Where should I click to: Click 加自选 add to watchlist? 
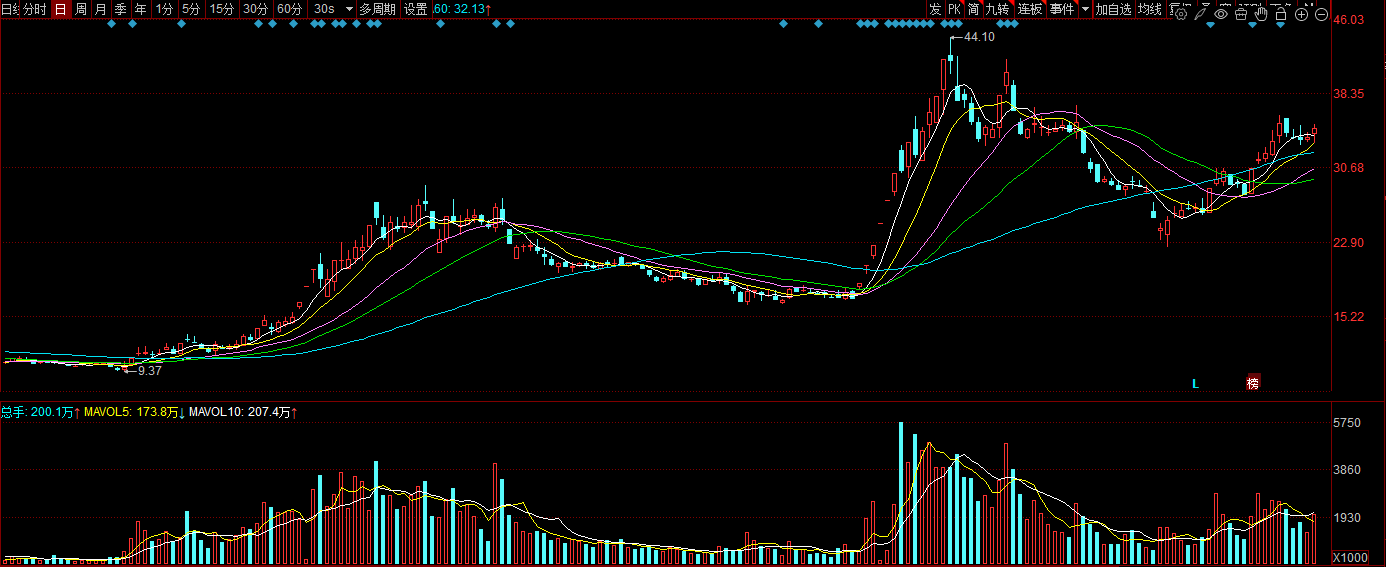point(1113,9)
